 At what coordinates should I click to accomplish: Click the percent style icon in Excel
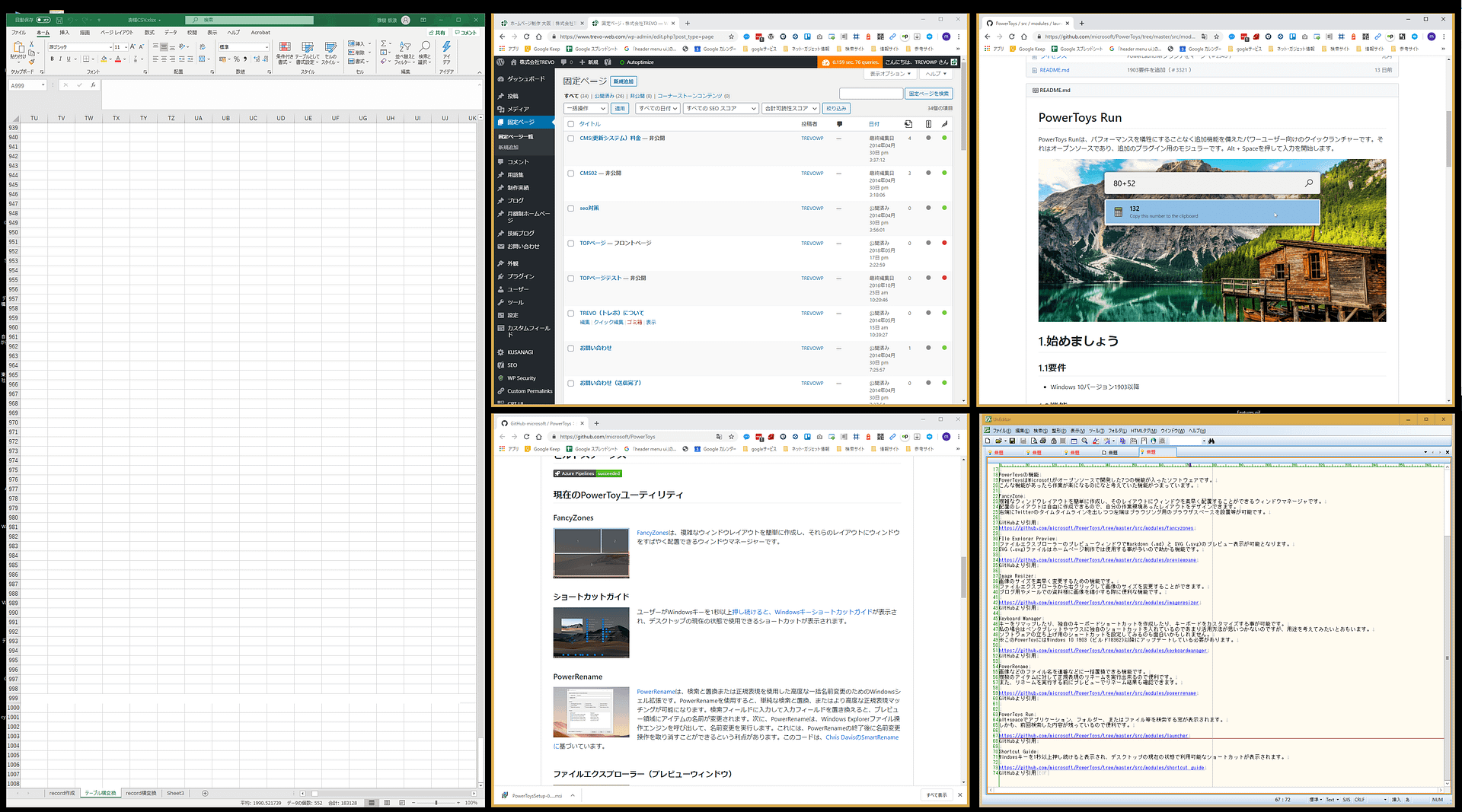click(x=237, y=59)
